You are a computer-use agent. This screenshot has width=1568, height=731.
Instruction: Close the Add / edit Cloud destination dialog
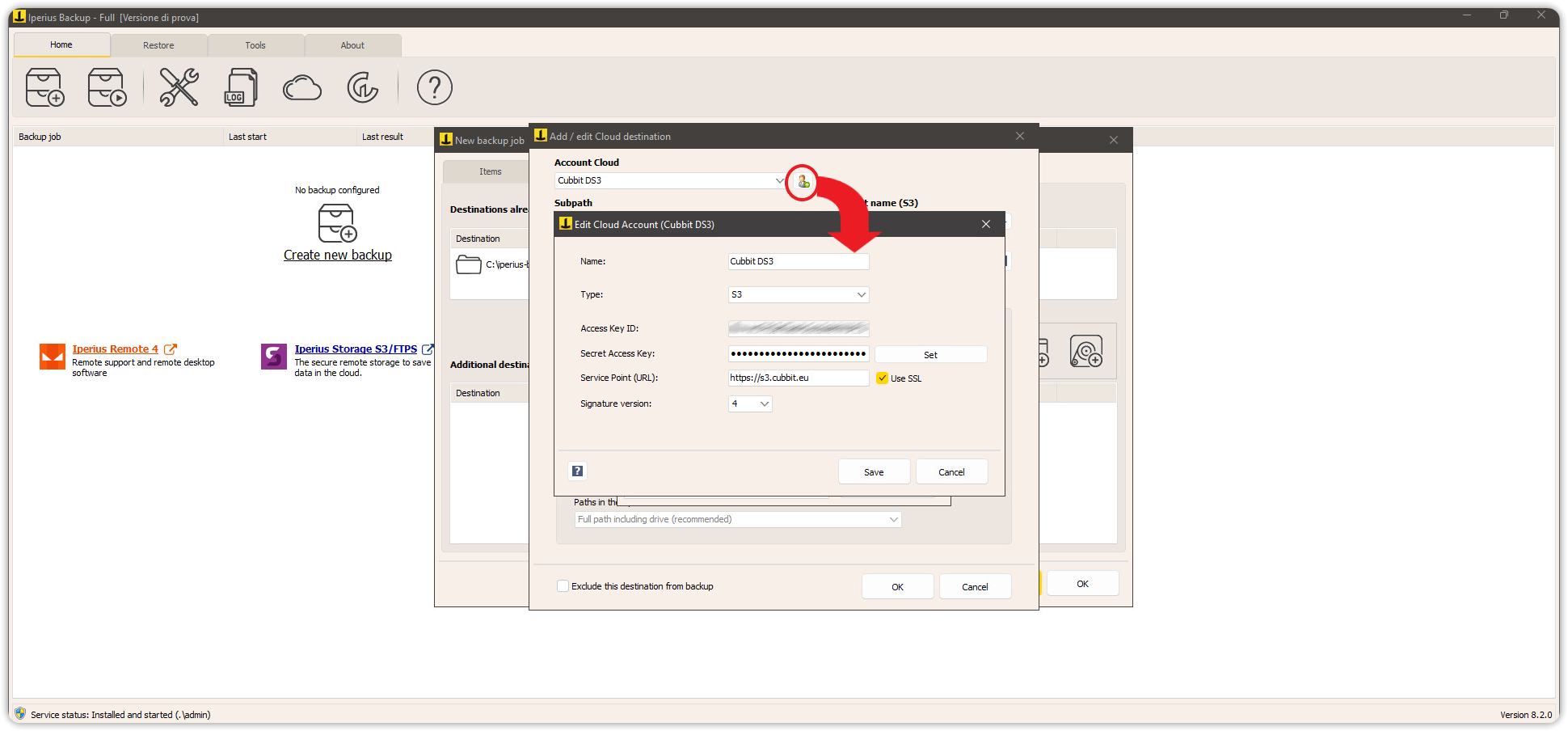(1020, 136)
